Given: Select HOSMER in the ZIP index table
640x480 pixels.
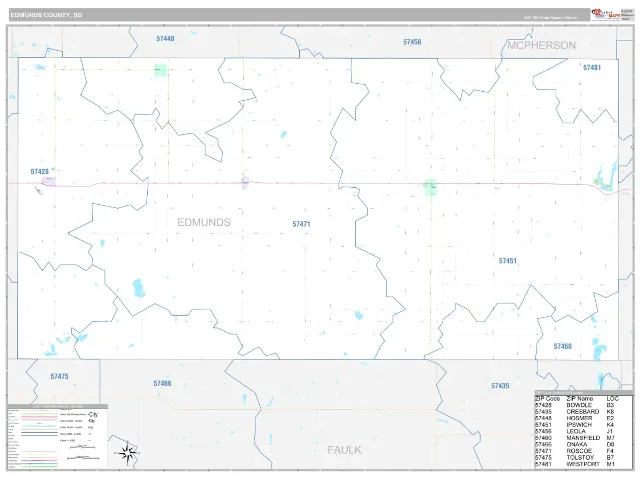Looking at the screenshot, I should point(579,418).
